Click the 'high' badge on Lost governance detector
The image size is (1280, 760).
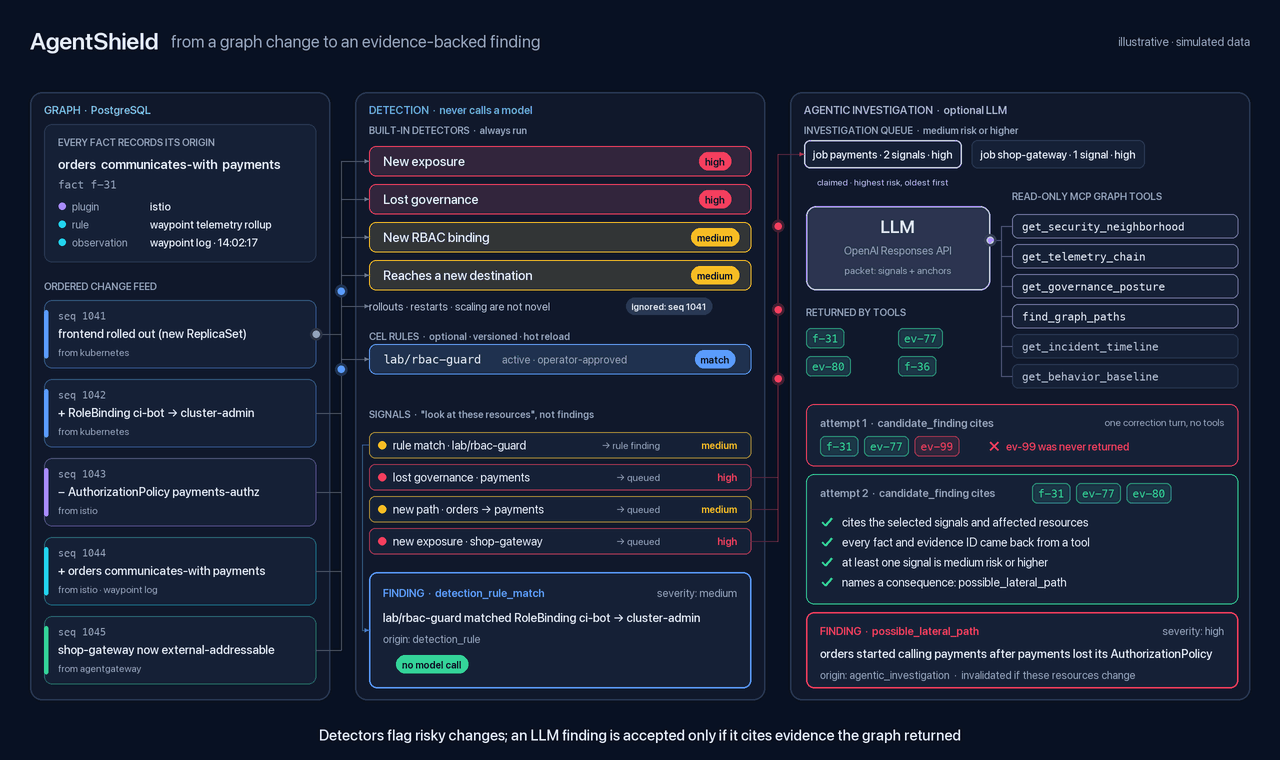[x=715, y=199]
